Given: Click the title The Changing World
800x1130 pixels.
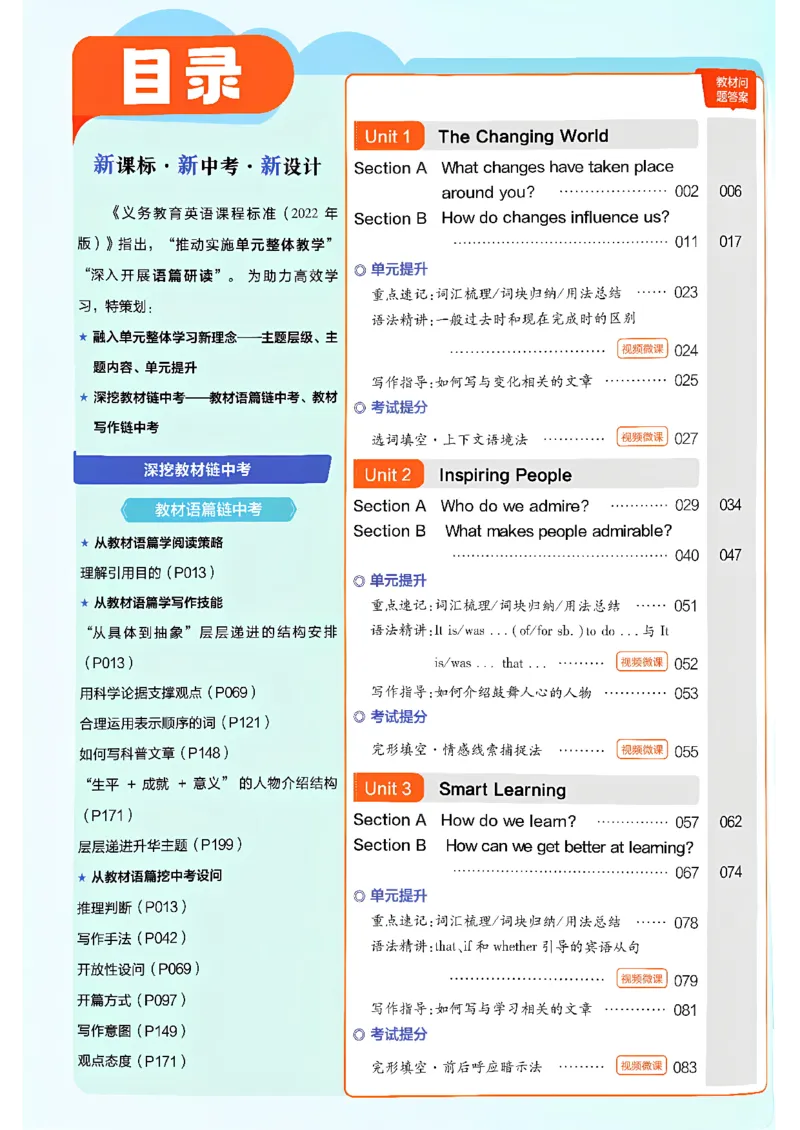Looking at the screenshot, I should (x=523, y=136).
